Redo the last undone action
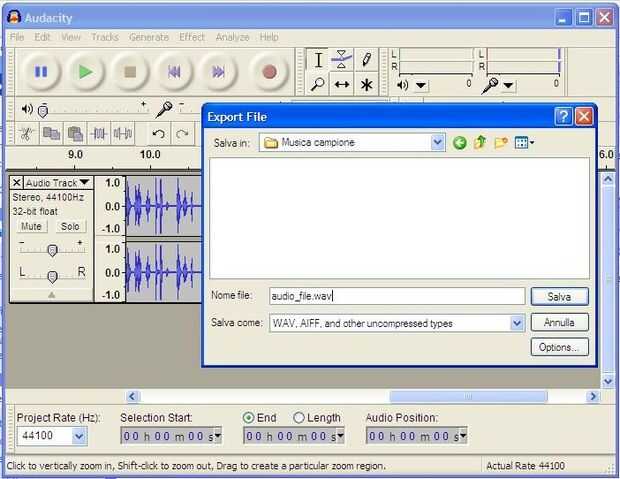 [x=182, y=134]
